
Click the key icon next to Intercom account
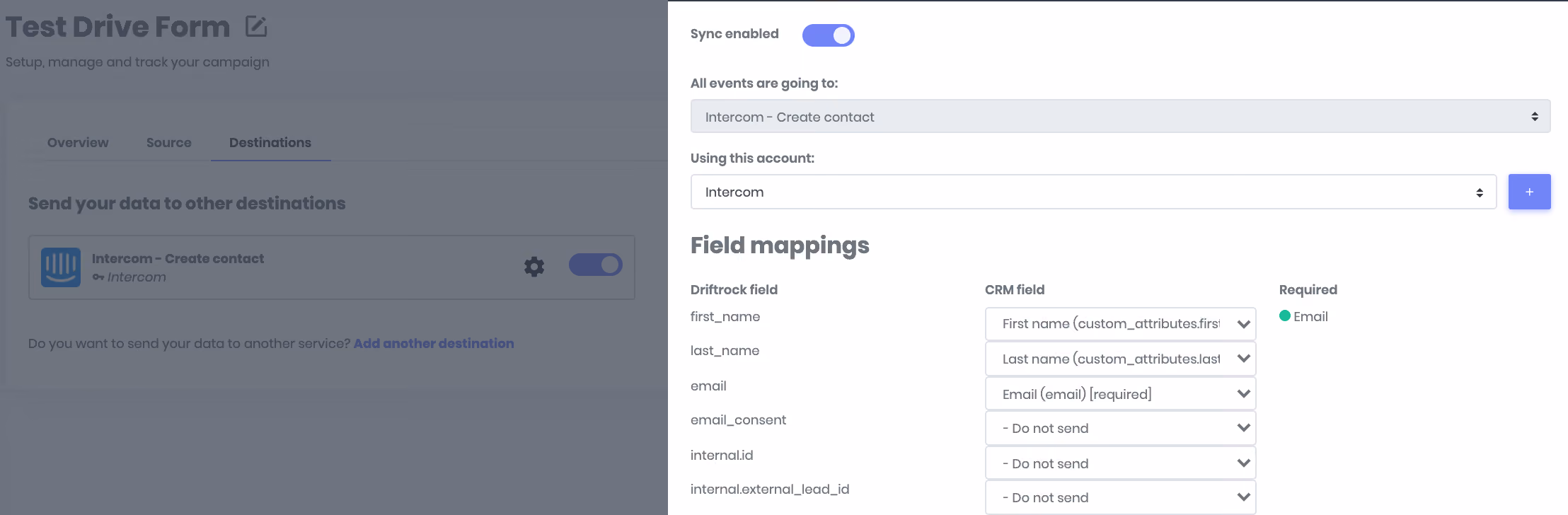click(98, 277)
